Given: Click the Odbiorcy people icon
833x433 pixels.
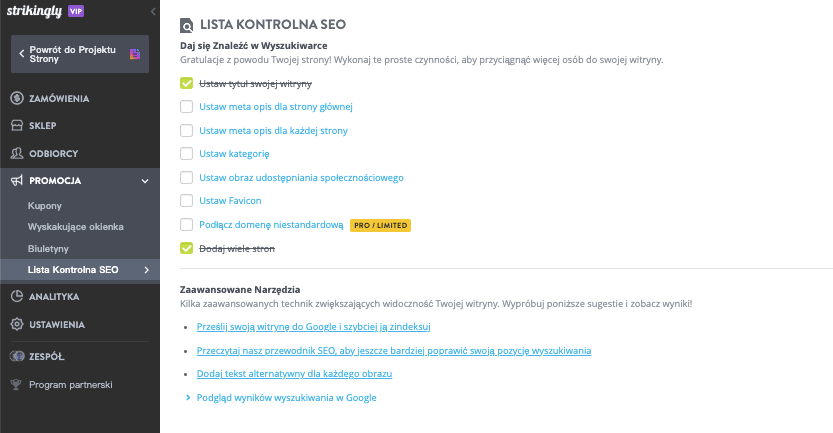Looking at the screenshot, I should pyautogui.click(x=17, y=153).
